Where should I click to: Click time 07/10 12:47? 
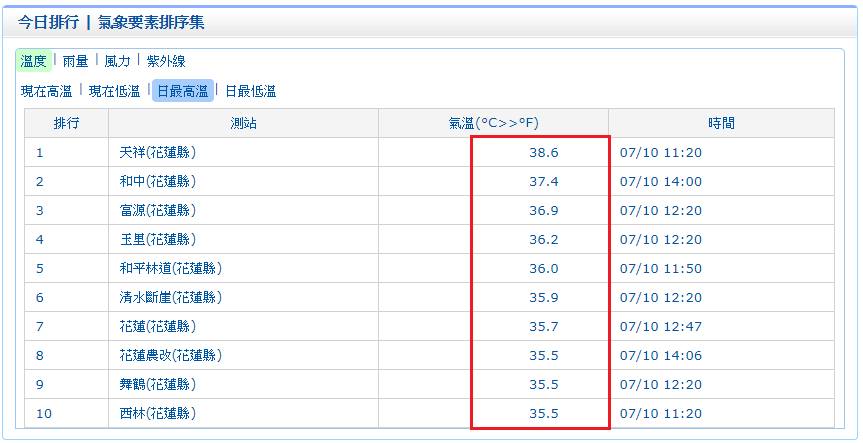(x=661, y=327)
